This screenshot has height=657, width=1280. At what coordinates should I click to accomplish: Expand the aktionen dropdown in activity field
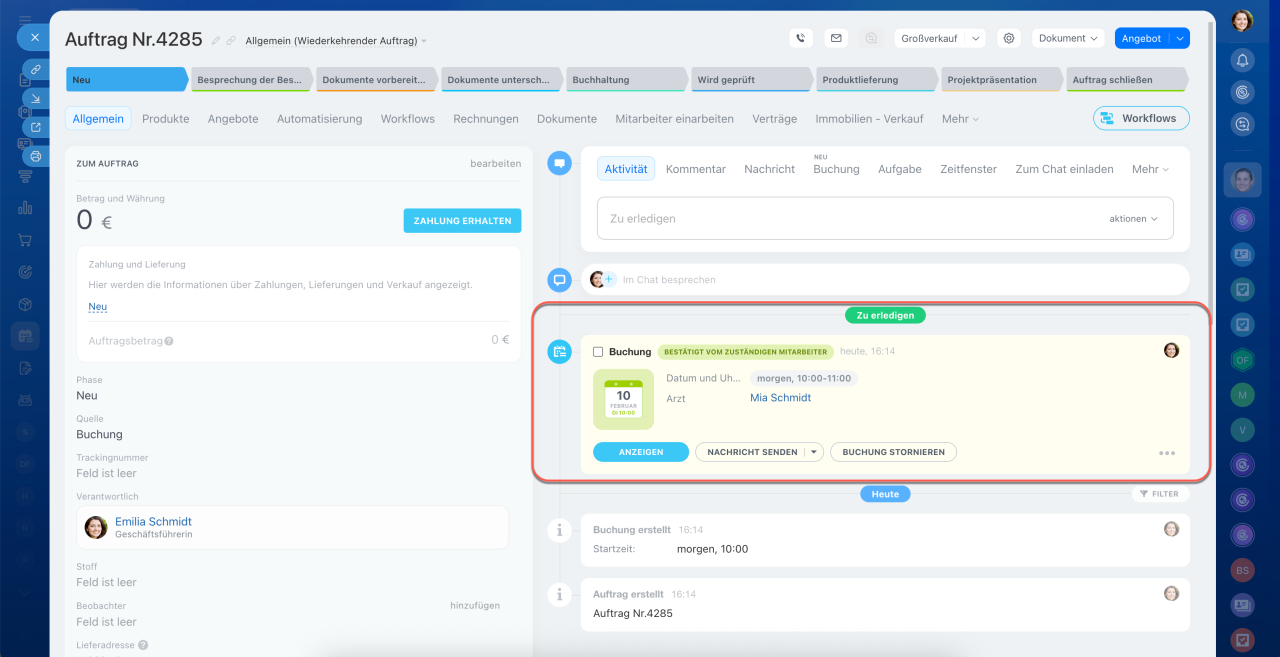point(1133,218)
